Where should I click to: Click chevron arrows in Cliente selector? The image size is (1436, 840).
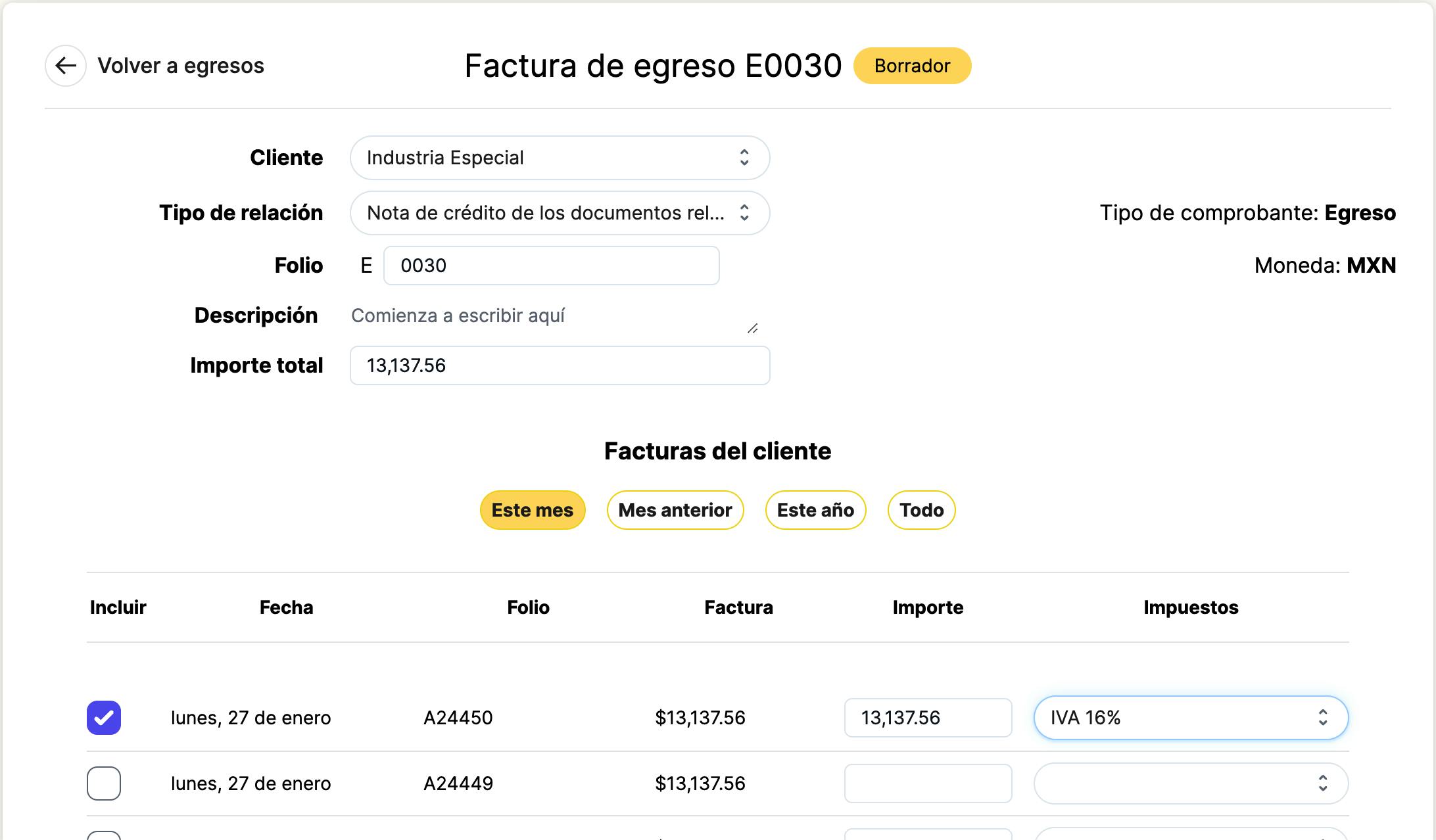click(744, 158)
